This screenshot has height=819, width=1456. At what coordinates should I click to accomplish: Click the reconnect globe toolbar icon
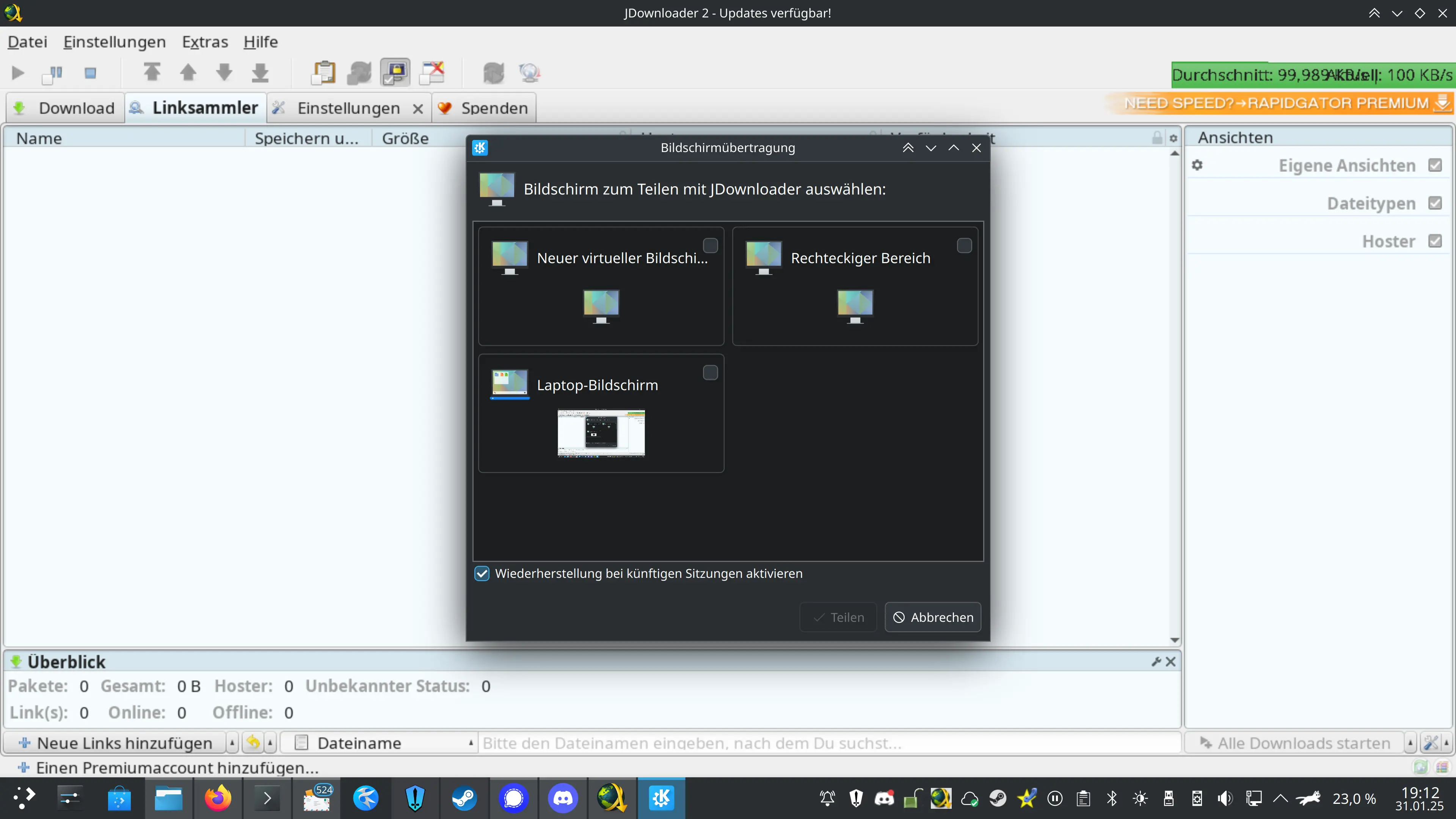pyautogui.click(x=529, y=73)
